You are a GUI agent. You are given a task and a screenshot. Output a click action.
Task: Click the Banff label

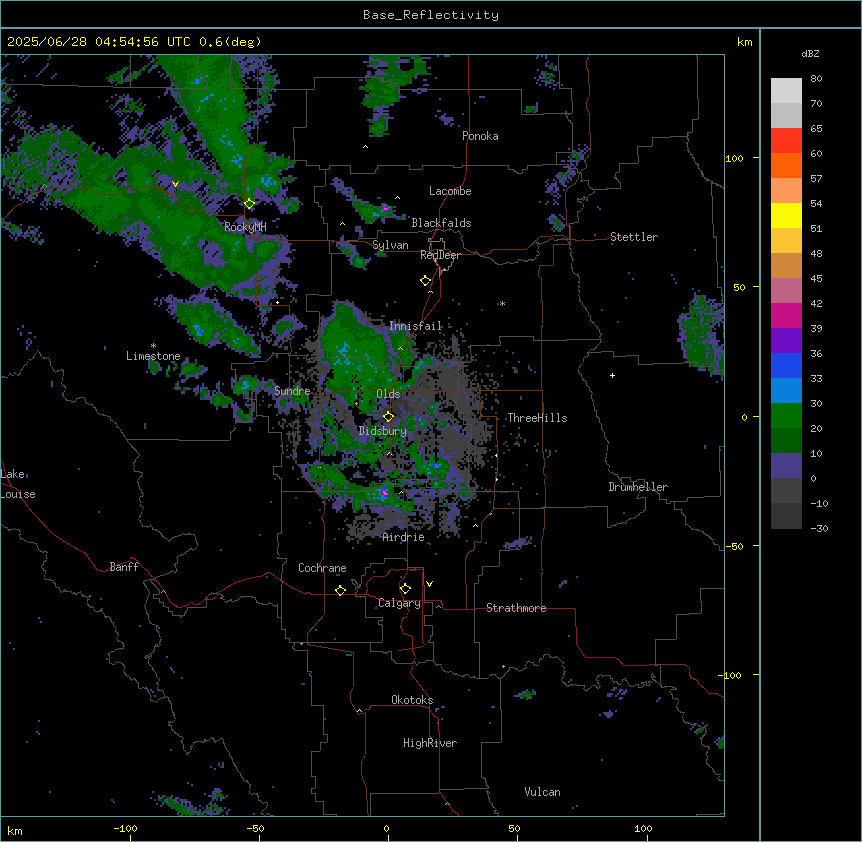124,567
